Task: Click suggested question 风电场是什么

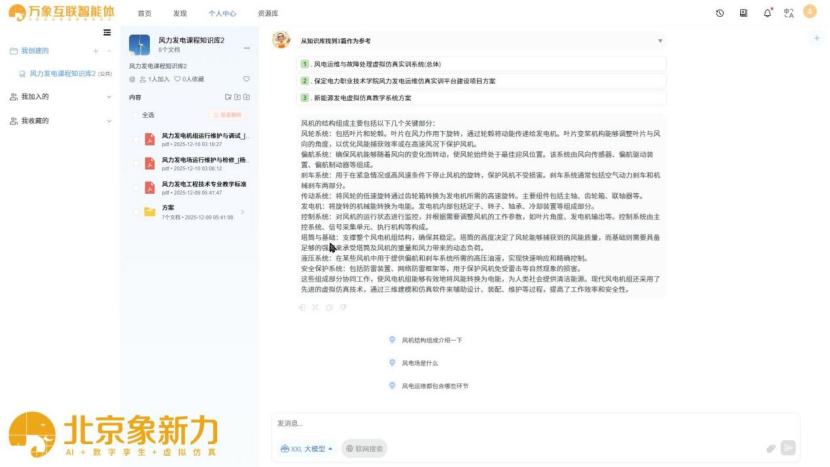Action: click(x=420, y=363)
